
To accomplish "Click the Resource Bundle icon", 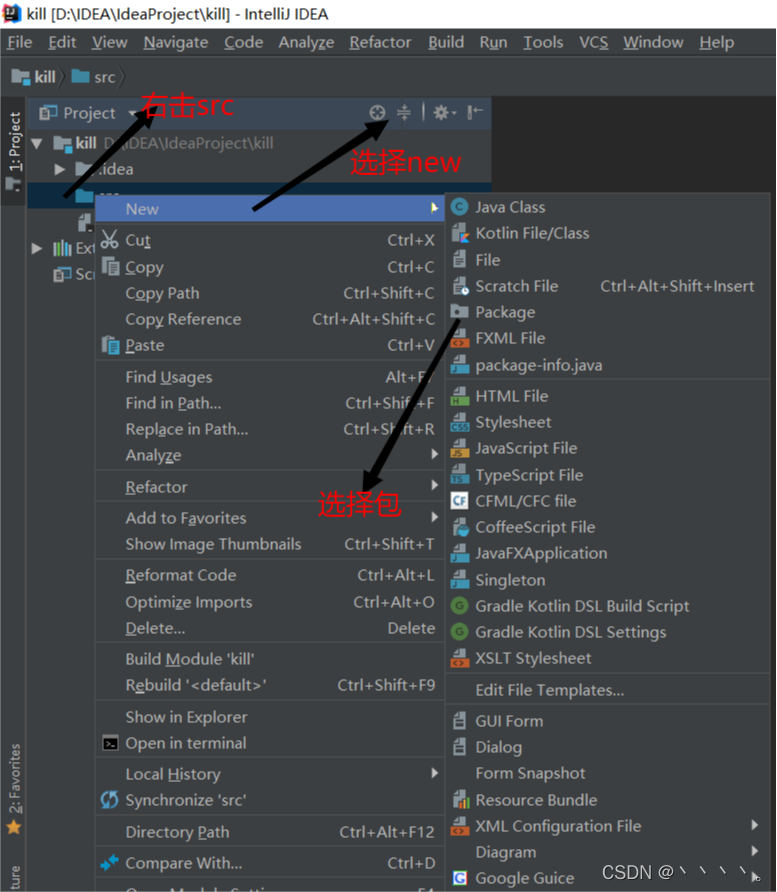I will click(x=459, y=800).
